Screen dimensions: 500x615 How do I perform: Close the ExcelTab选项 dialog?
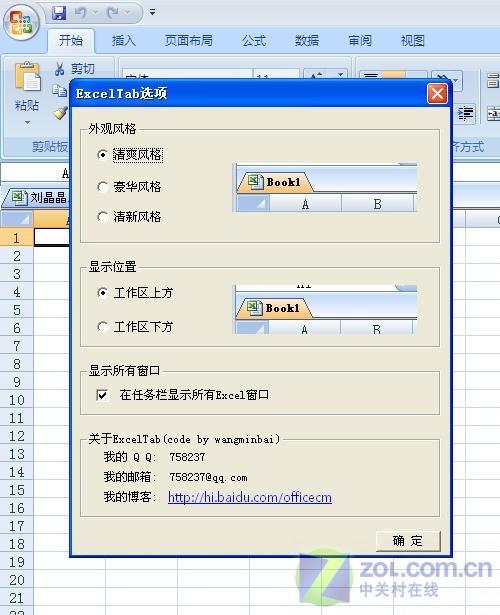coord(437,94)
